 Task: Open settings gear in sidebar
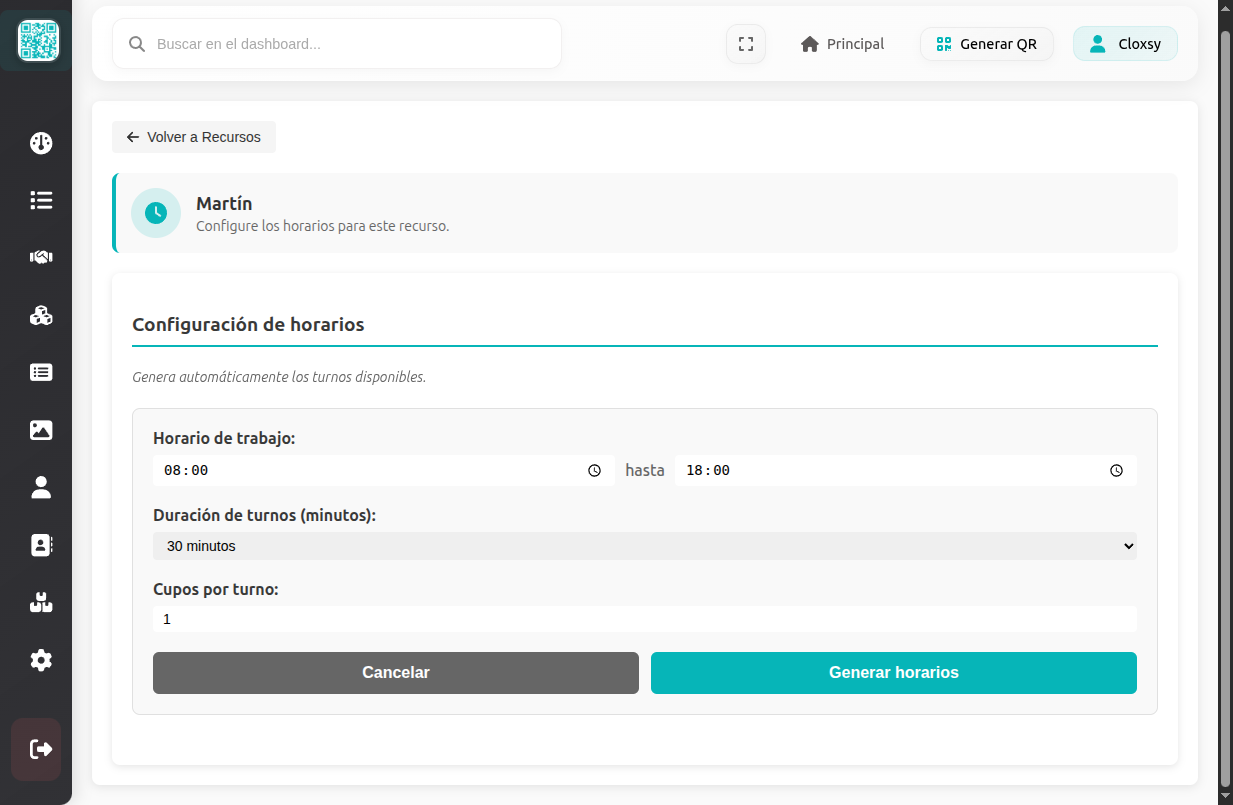(41, 660)
